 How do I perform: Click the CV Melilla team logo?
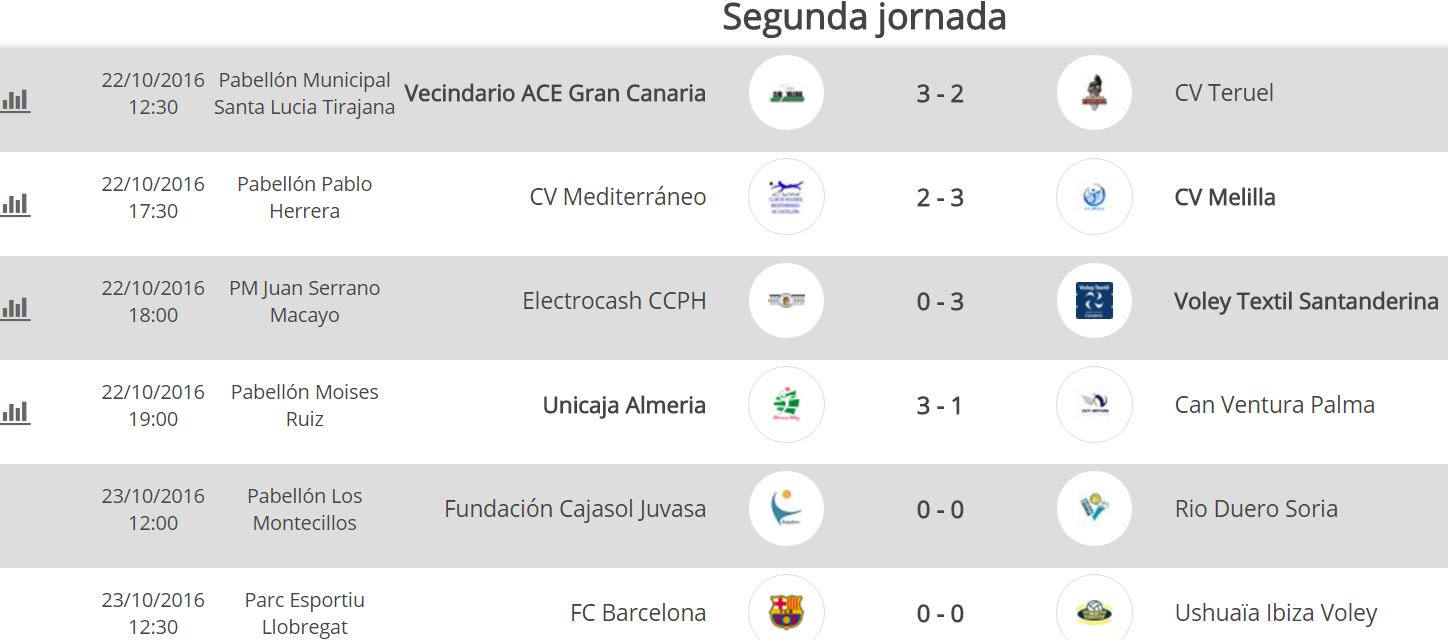pos(1094,197)
